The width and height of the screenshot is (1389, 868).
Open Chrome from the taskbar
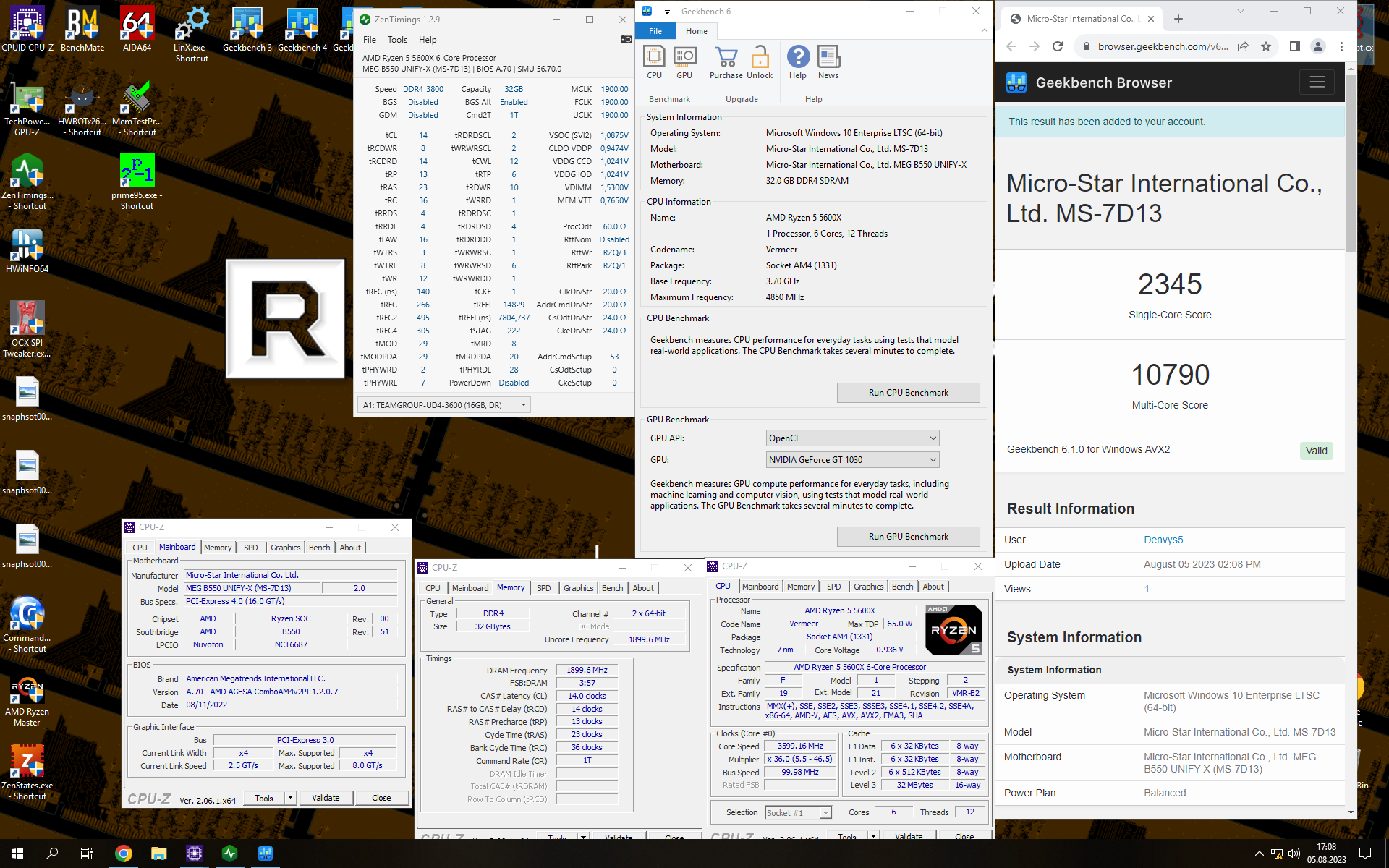124,854
